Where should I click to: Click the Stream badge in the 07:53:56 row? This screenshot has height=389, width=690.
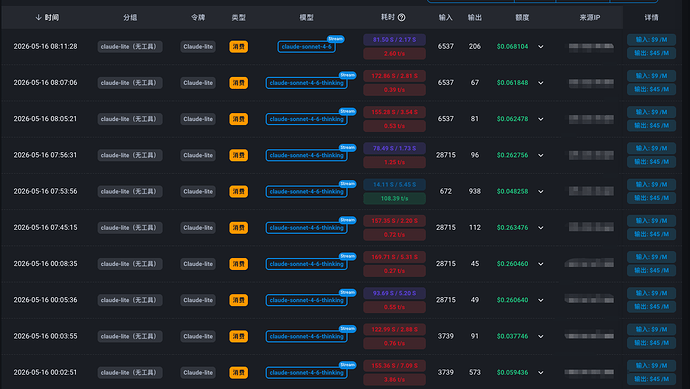click(x=347, y=183)
